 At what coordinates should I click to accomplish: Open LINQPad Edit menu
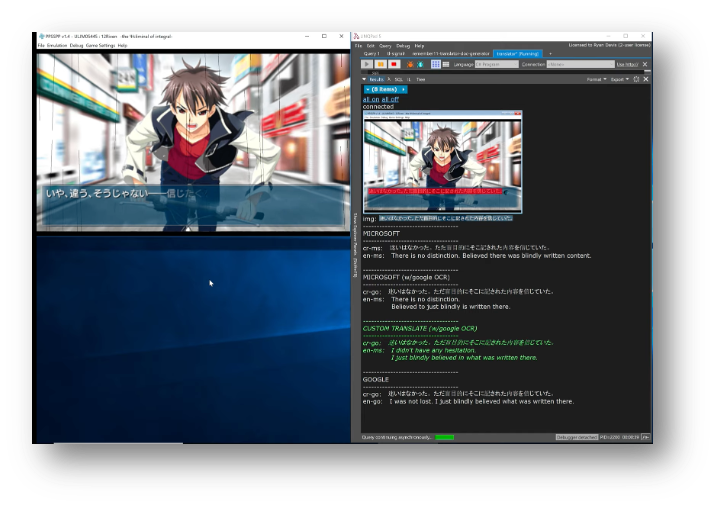370,46
